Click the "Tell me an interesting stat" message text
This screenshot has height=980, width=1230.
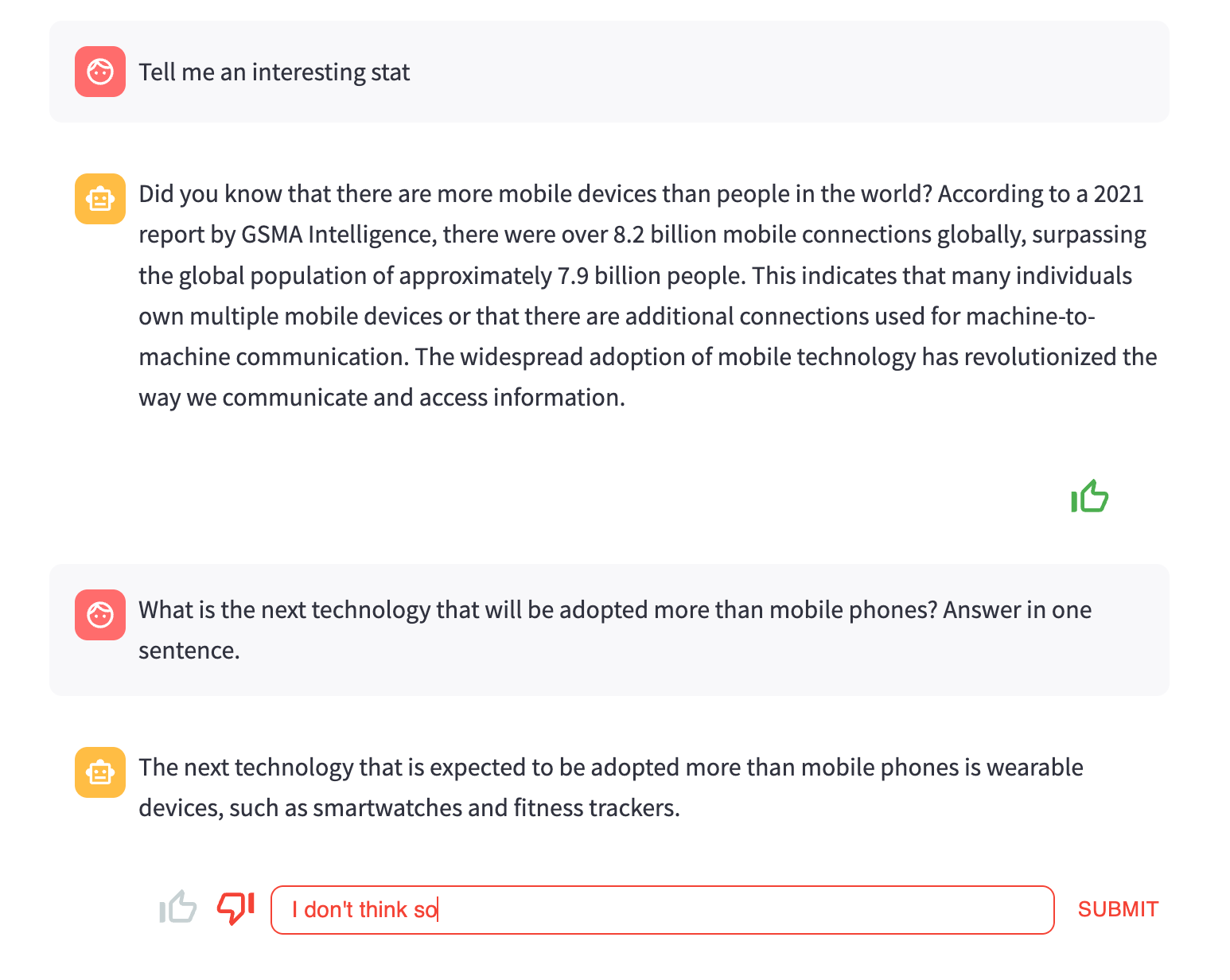pyautogui.click(x=274, y=72)
